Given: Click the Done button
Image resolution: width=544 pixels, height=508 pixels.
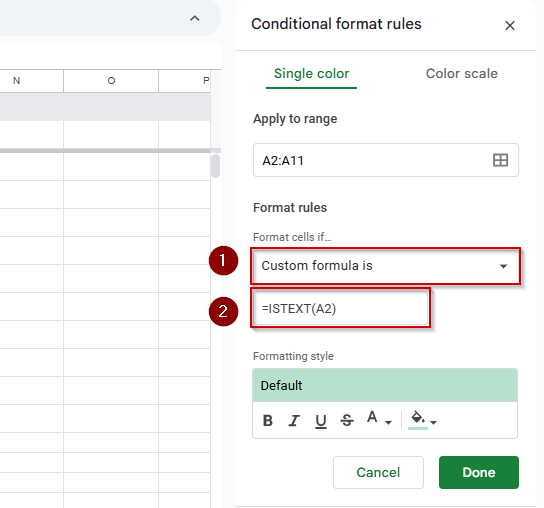Looking at the screenshot, I should point(479,472).
